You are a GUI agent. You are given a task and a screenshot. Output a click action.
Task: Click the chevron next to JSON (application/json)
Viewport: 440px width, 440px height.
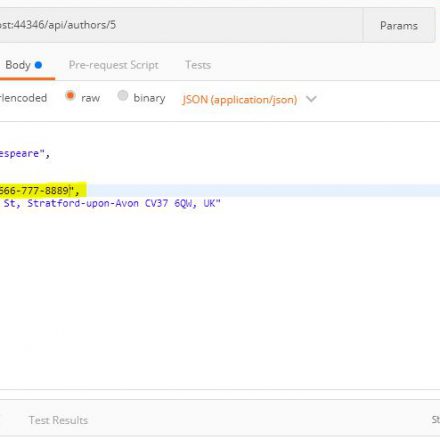[x=311, y=99]
